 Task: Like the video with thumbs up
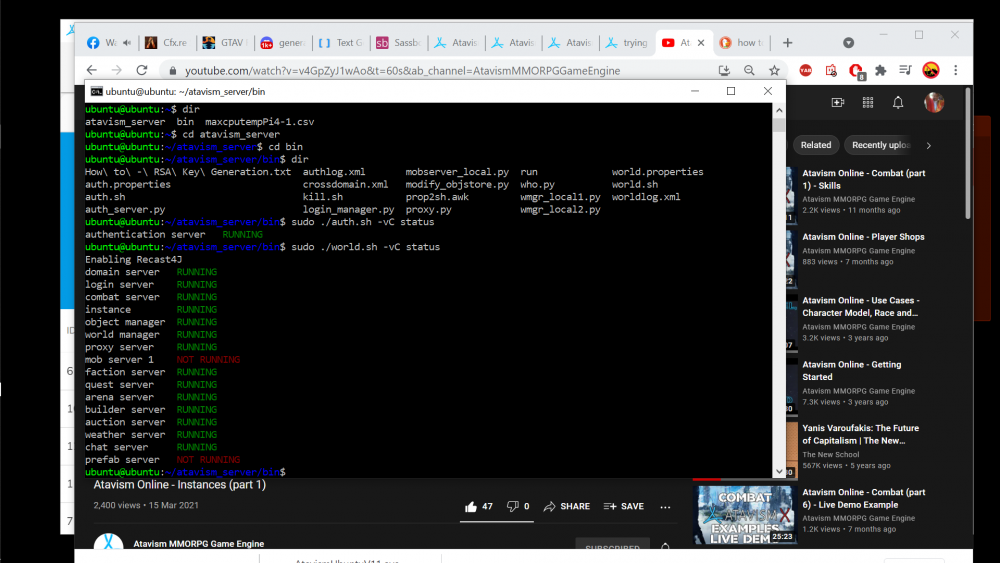[471, 507]
